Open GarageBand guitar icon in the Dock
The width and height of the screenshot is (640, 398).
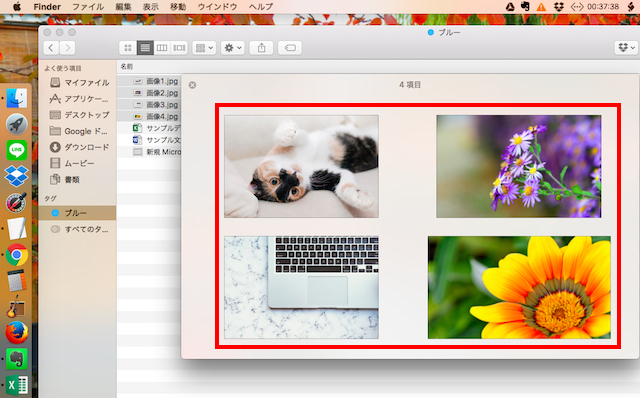click(16, 307)
